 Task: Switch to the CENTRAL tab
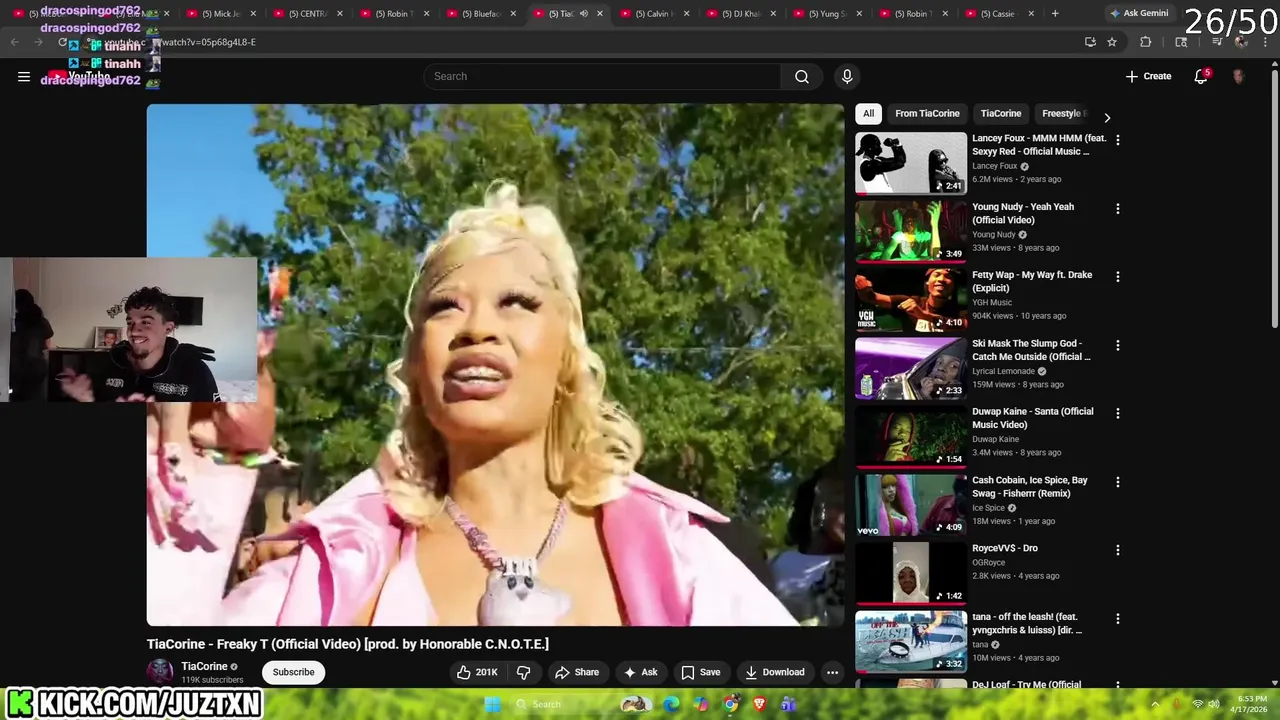click(307, 13)
